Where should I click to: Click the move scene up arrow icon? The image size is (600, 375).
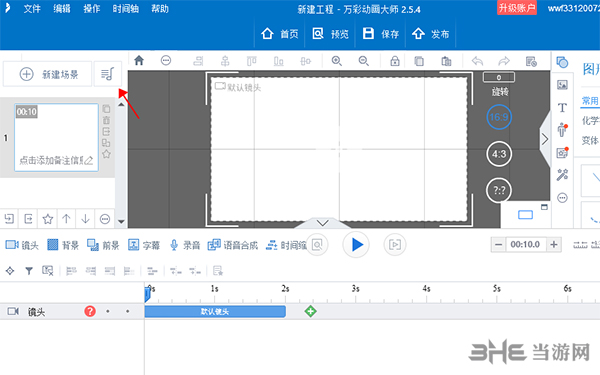[66, 218]
